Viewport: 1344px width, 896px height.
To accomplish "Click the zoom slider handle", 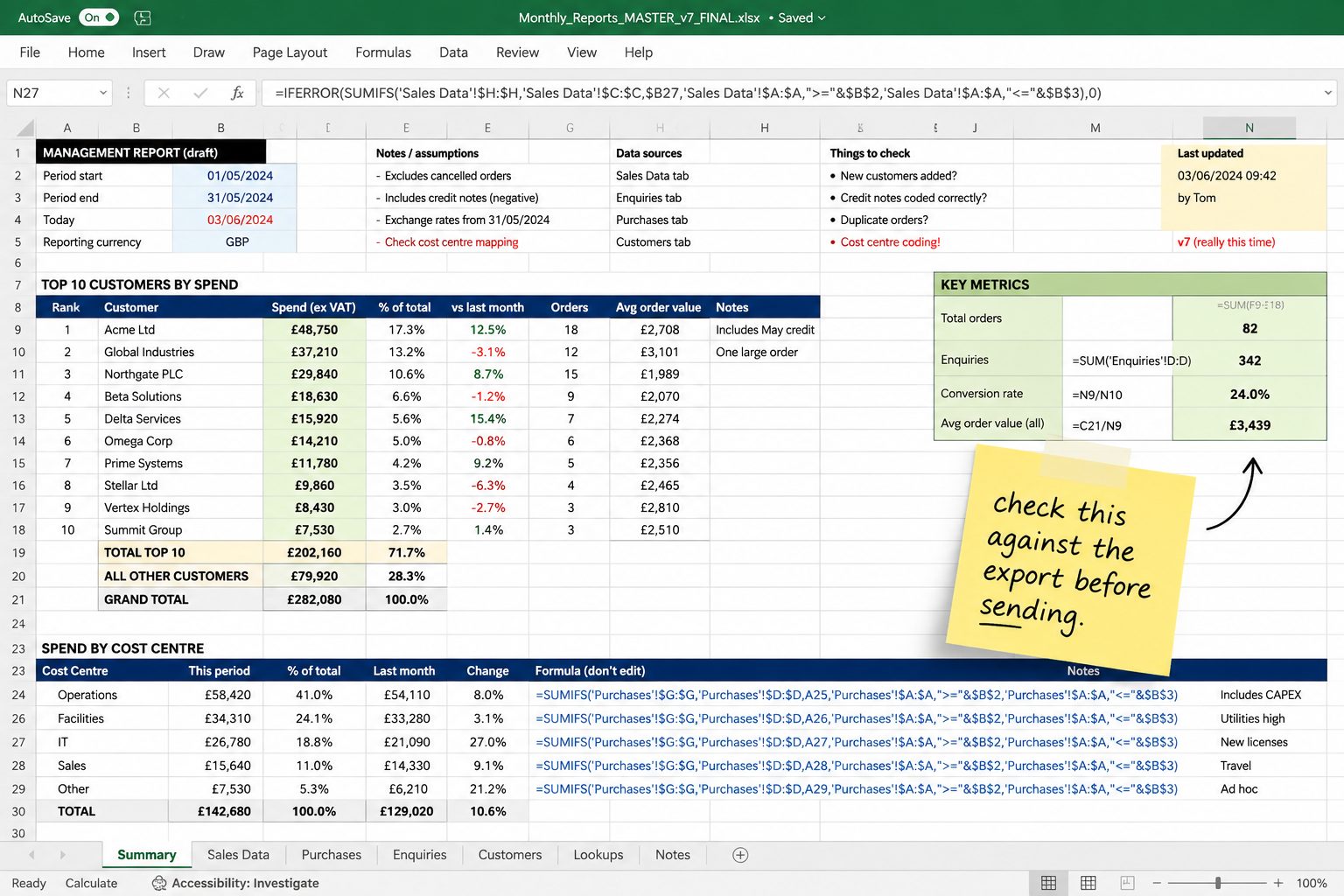I will [x=1218, y=883].
